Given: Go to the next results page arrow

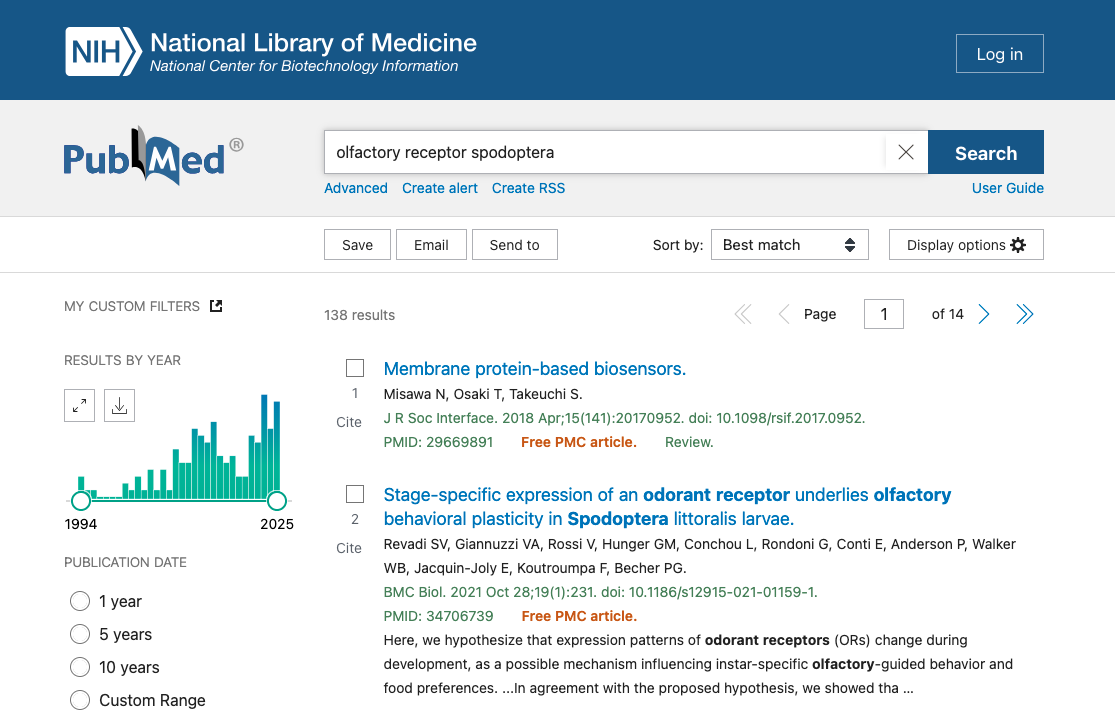Looking at the screenshot, I should [984, 315].
